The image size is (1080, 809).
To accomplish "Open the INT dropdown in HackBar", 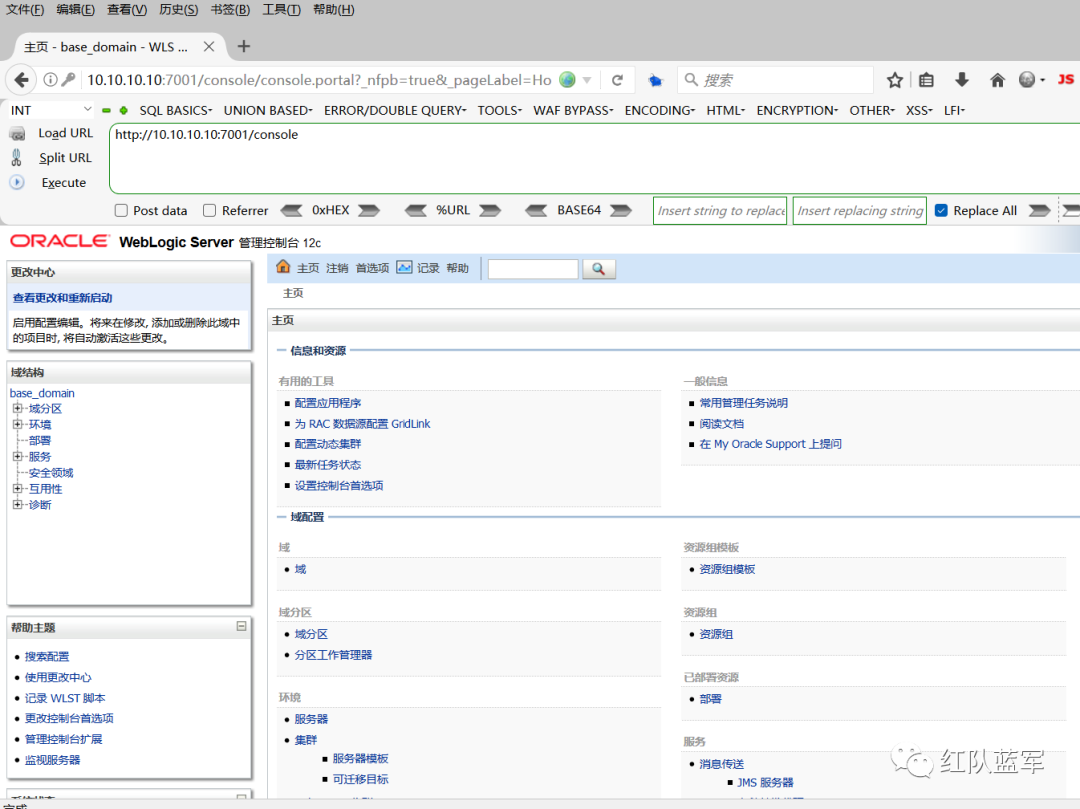I will tap(50, 110).
